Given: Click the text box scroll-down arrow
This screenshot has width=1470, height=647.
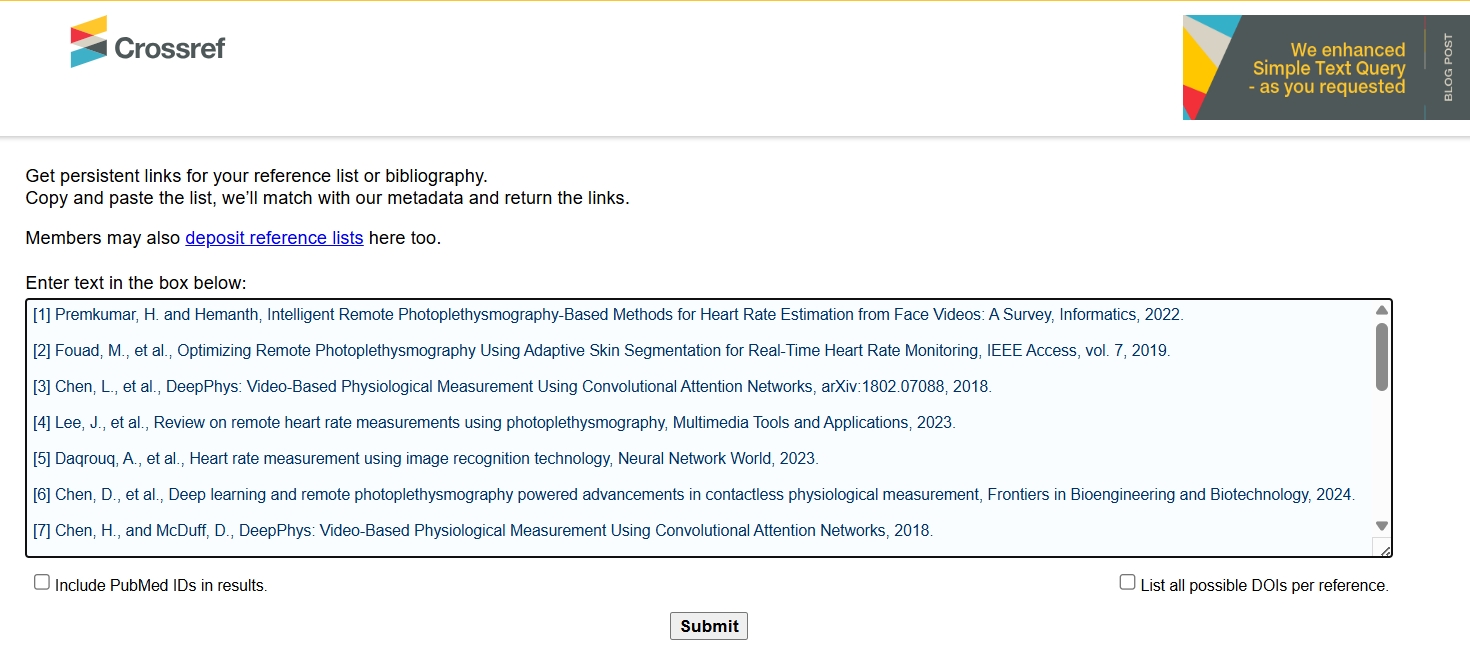Looking at the screenshot, I should pos(1382,526).
